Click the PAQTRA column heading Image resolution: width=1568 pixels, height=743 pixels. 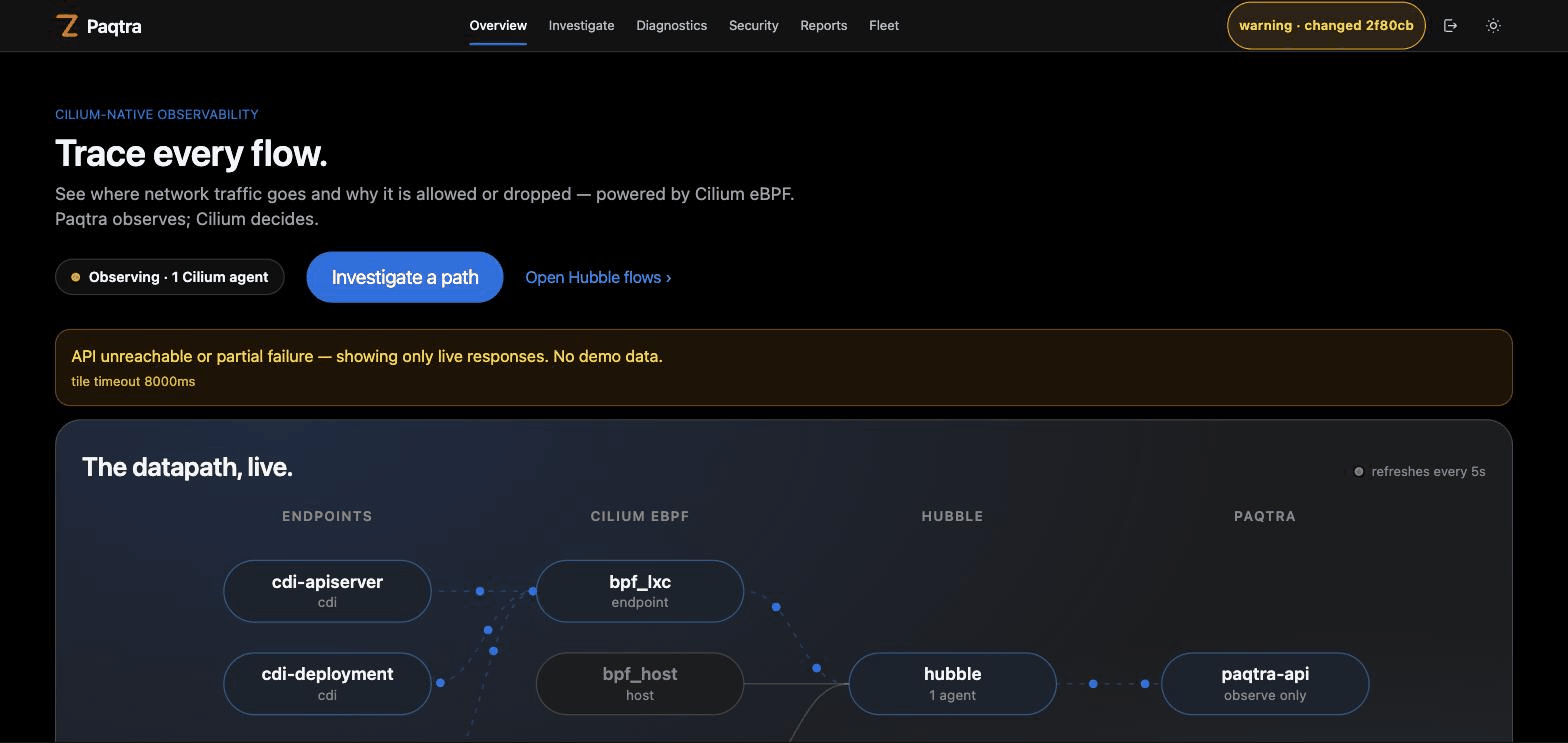pos(1265,516)
